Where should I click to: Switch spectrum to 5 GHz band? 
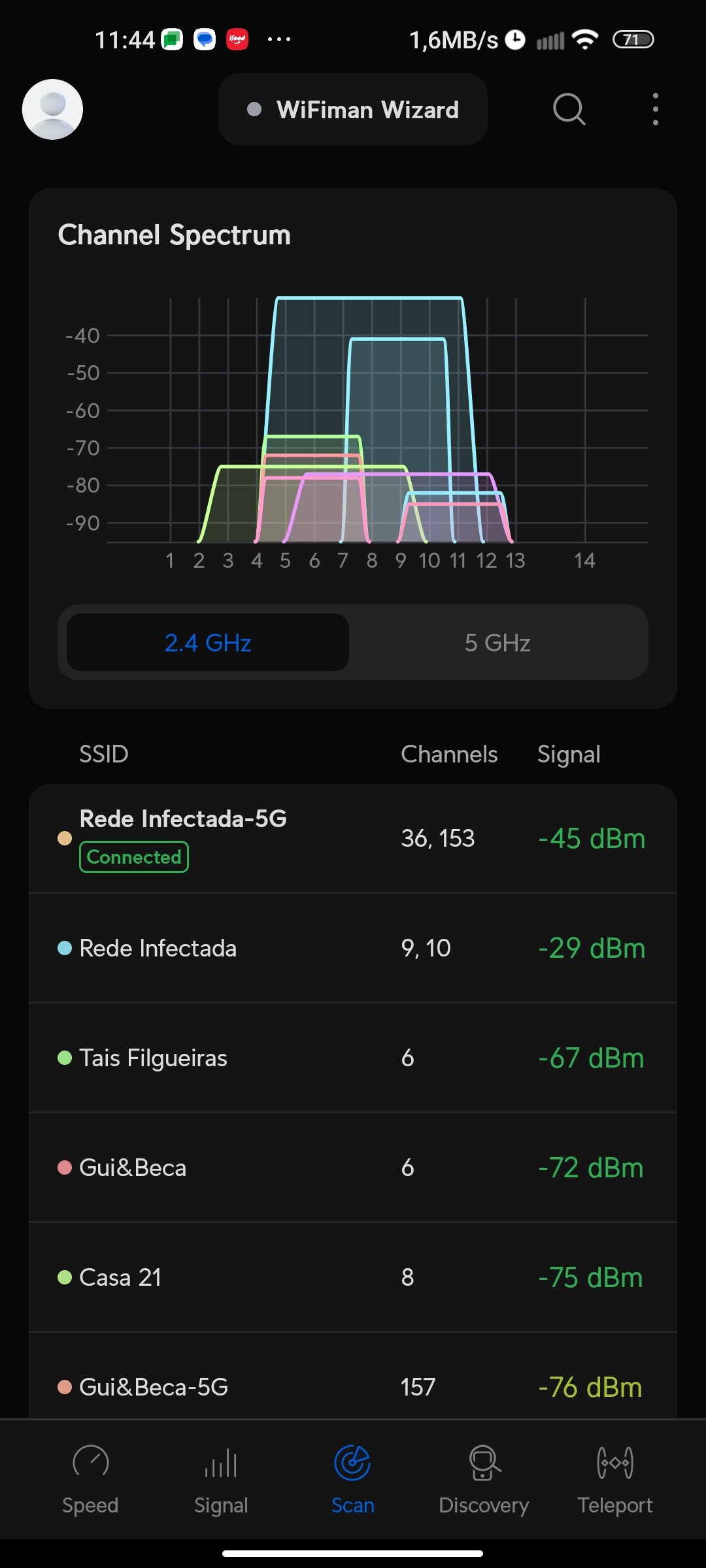point(497,643)
